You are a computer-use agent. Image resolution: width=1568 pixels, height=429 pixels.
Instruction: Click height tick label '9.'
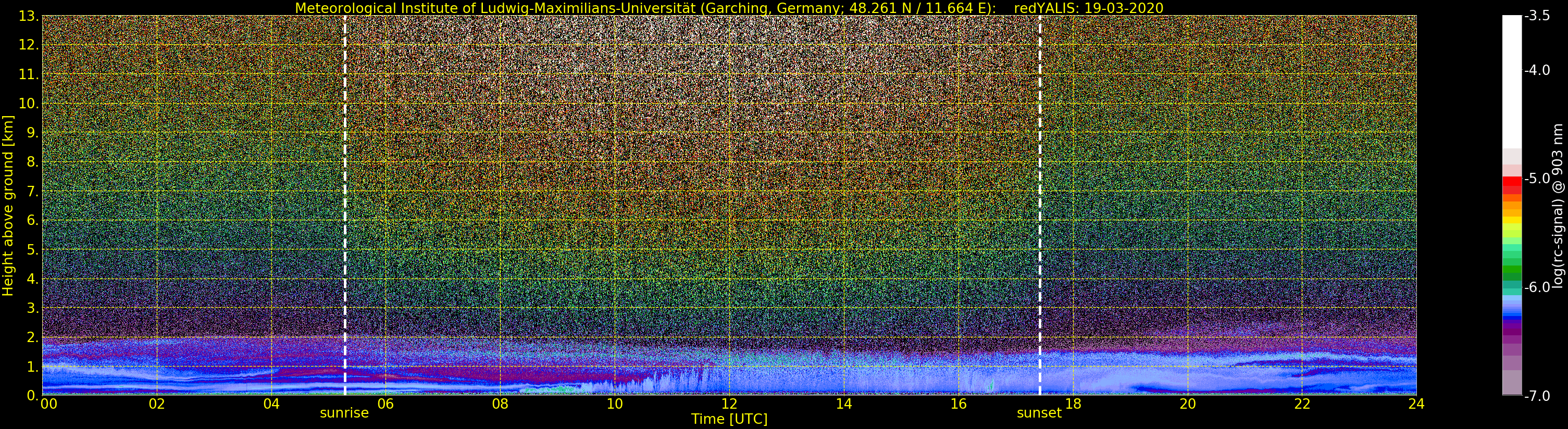[32, 133]
